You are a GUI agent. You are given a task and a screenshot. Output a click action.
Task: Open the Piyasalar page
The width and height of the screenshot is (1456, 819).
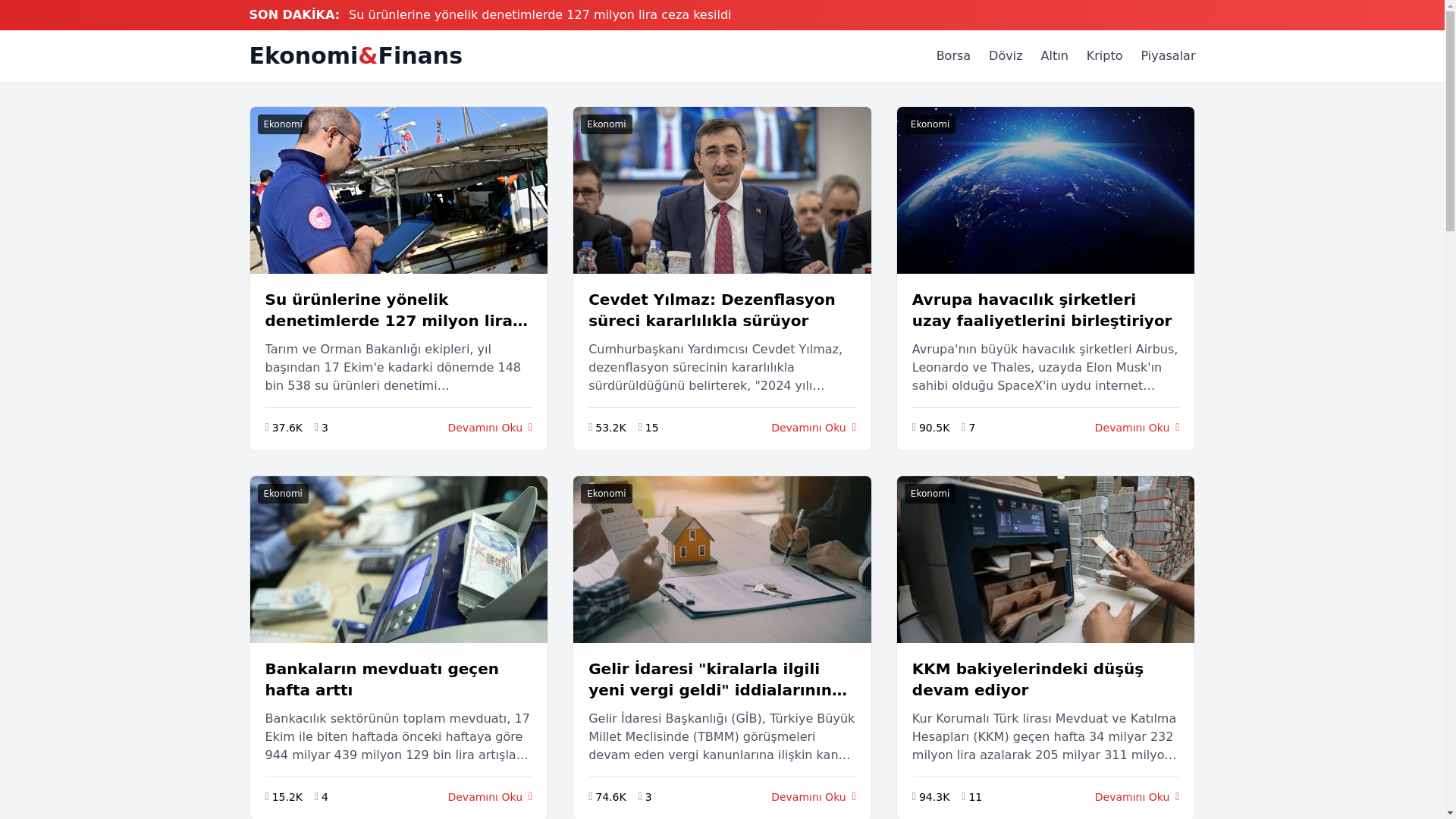point(1168,56)
